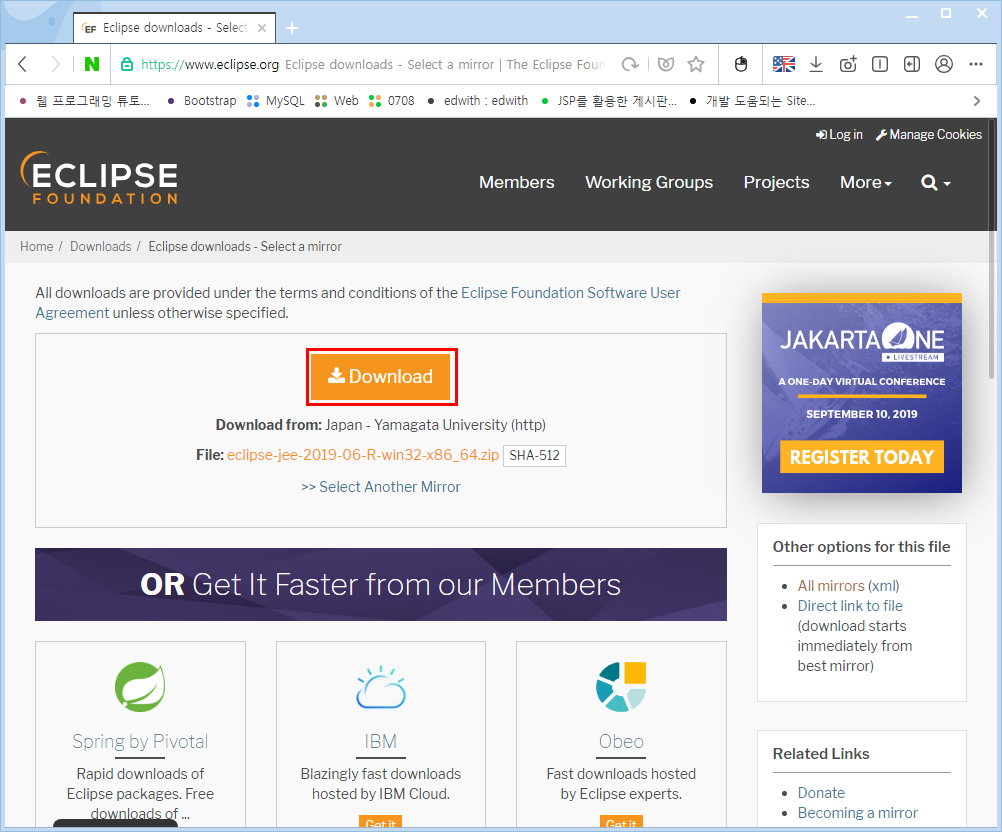
Task: Open the Donate link
Action: (821, 793)
